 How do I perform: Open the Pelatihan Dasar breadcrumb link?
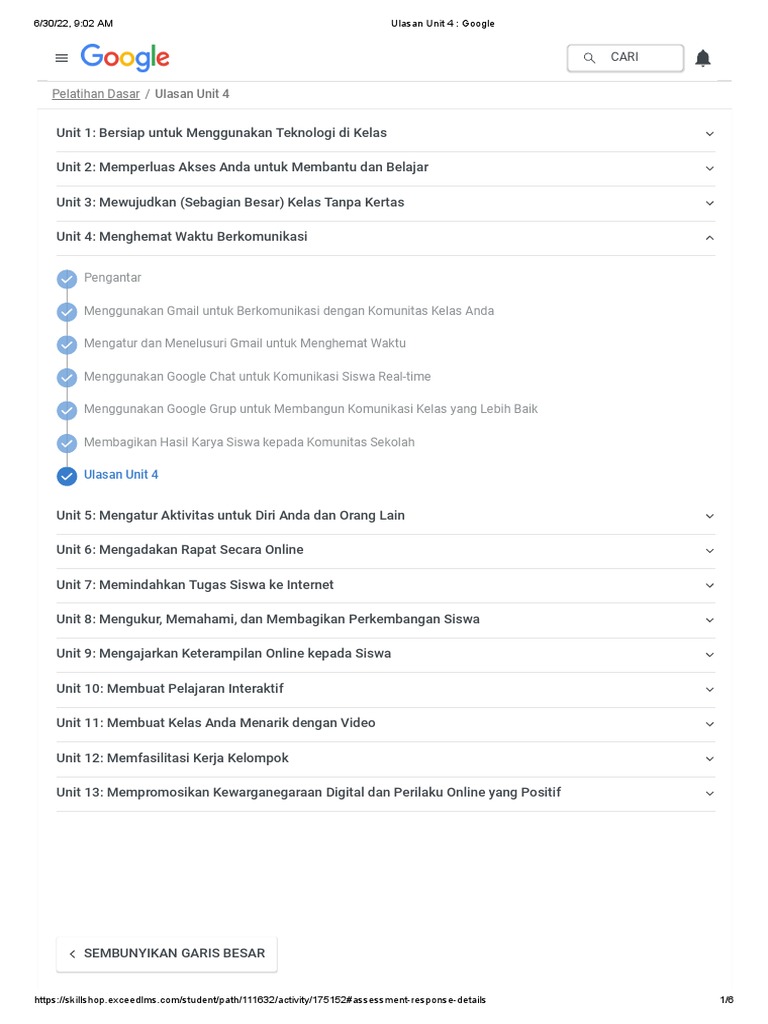96,94
